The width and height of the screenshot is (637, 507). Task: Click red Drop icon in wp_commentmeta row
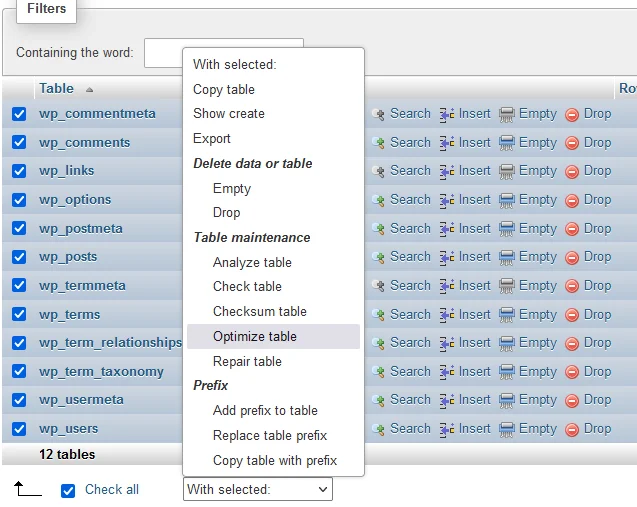click(572, 115)
